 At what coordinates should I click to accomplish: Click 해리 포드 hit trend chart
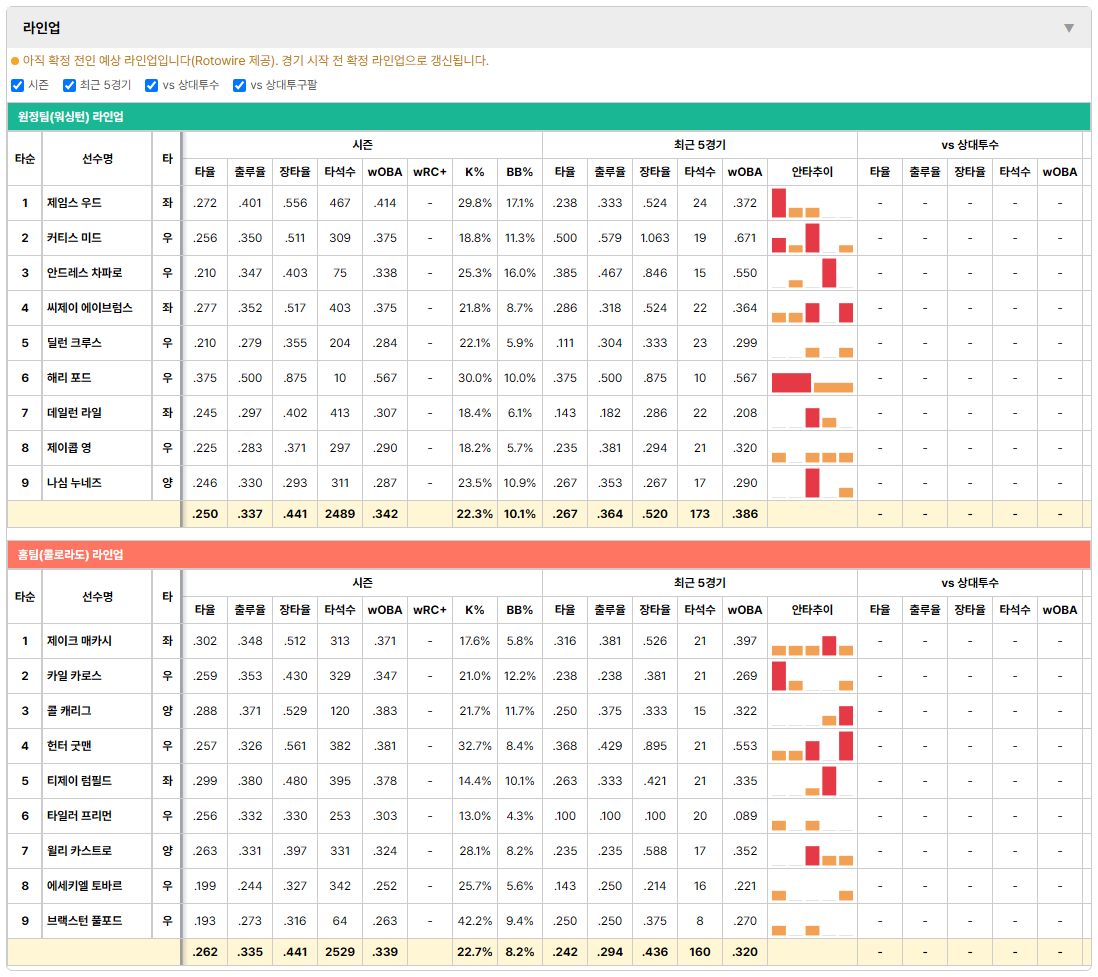[812, 378]
